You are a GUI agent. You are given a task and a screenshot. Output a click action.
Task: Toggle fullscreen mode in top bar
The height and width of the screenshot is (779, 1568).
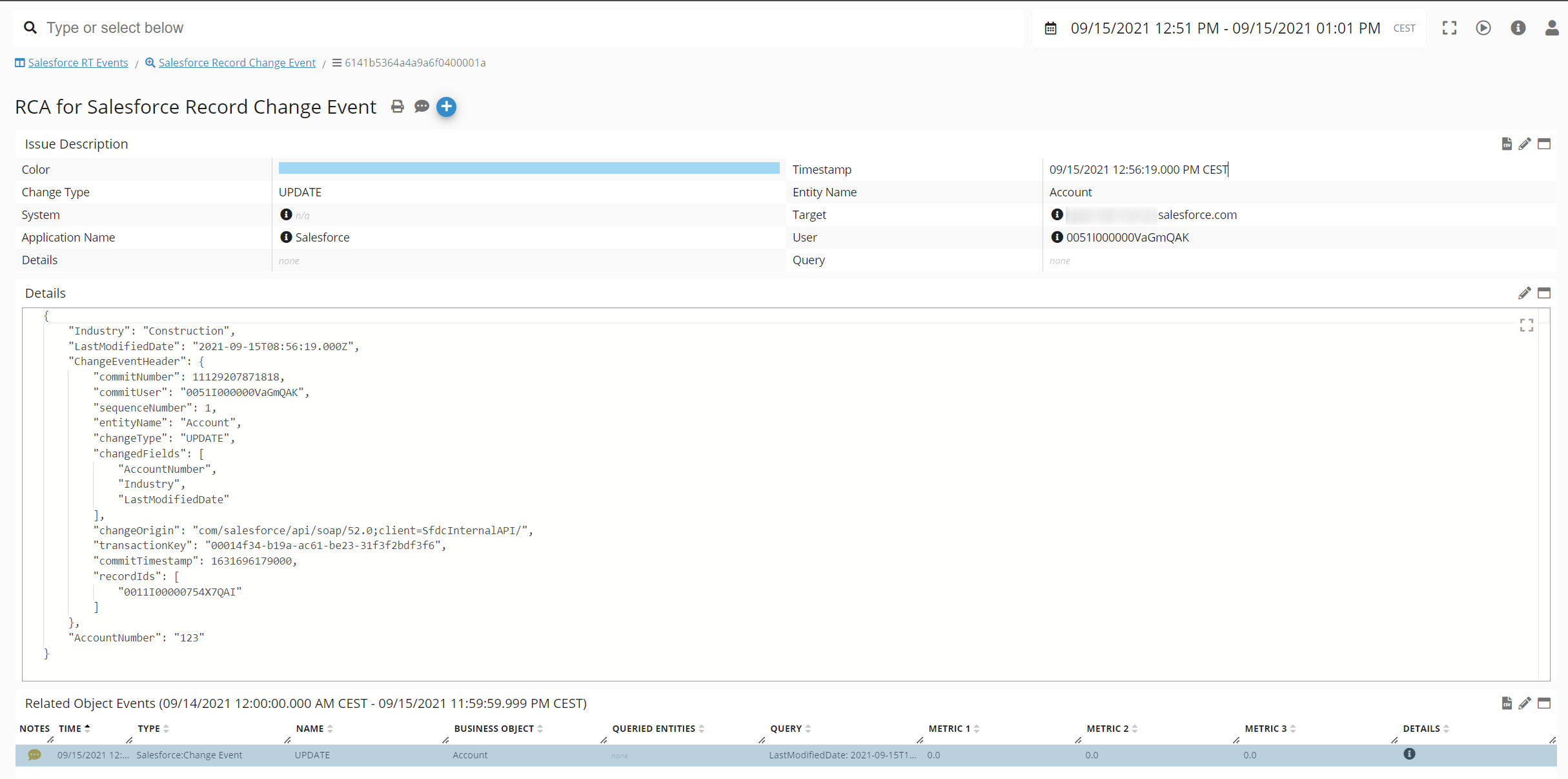pos(1449,28)
